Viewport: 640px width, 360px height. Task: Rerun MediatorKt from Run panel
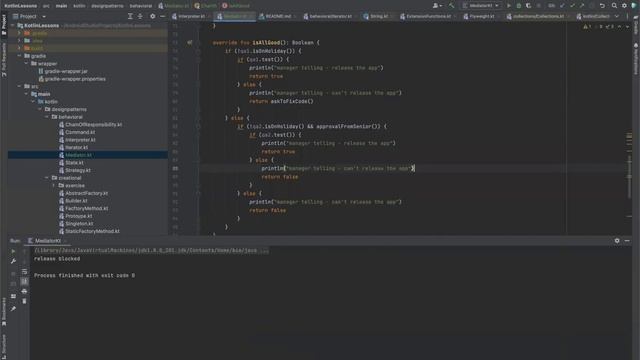[13, 251]
